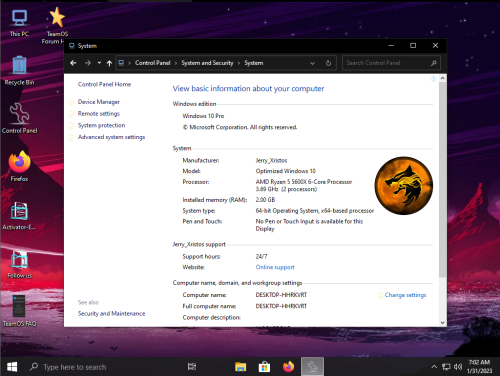500x376 pixels.
Task: Open the network tray icon
Action: pos(446,367)
